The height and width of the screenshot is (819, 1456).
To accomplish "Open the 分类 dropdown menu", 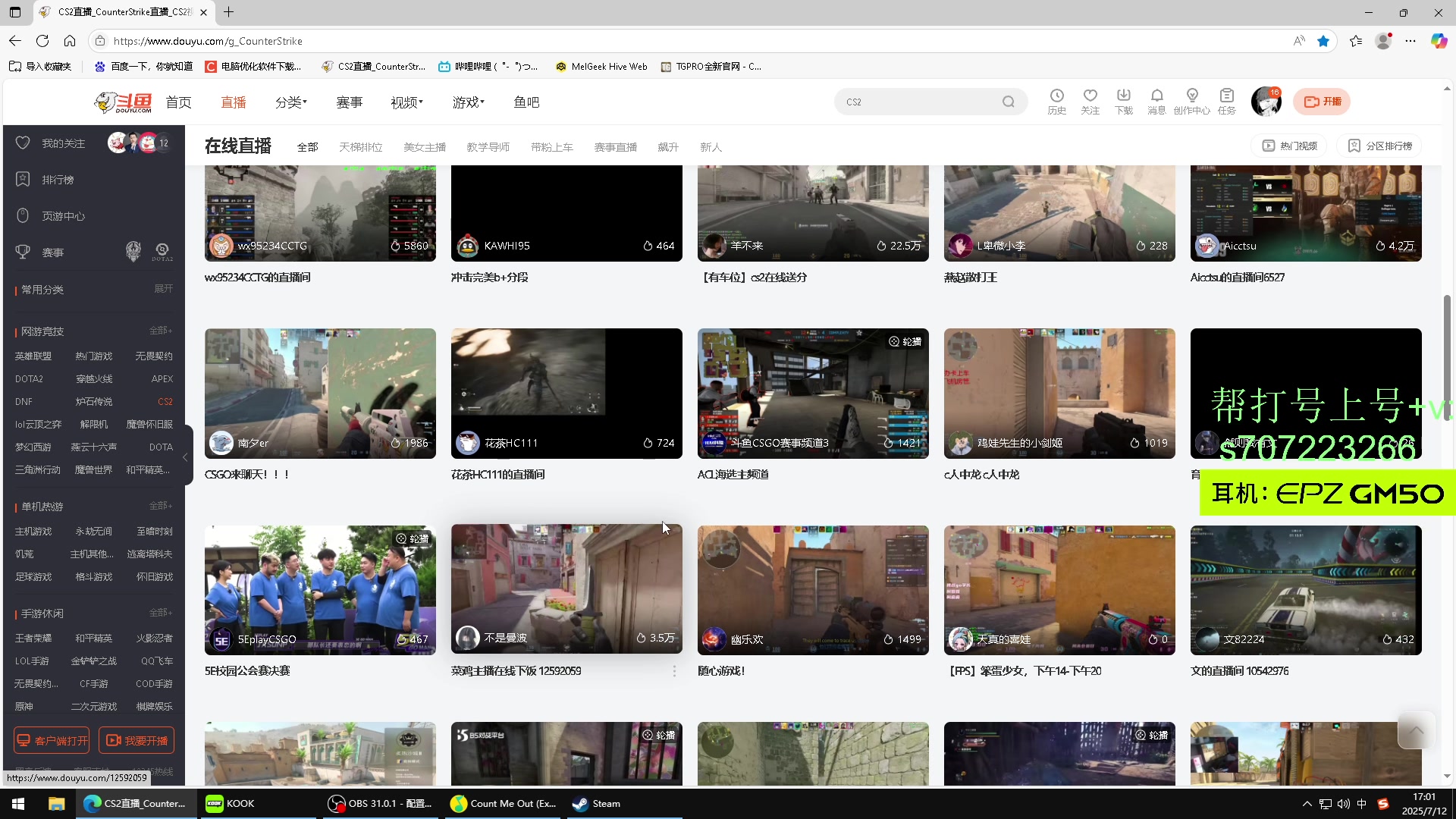I will [x=291, y=102].
